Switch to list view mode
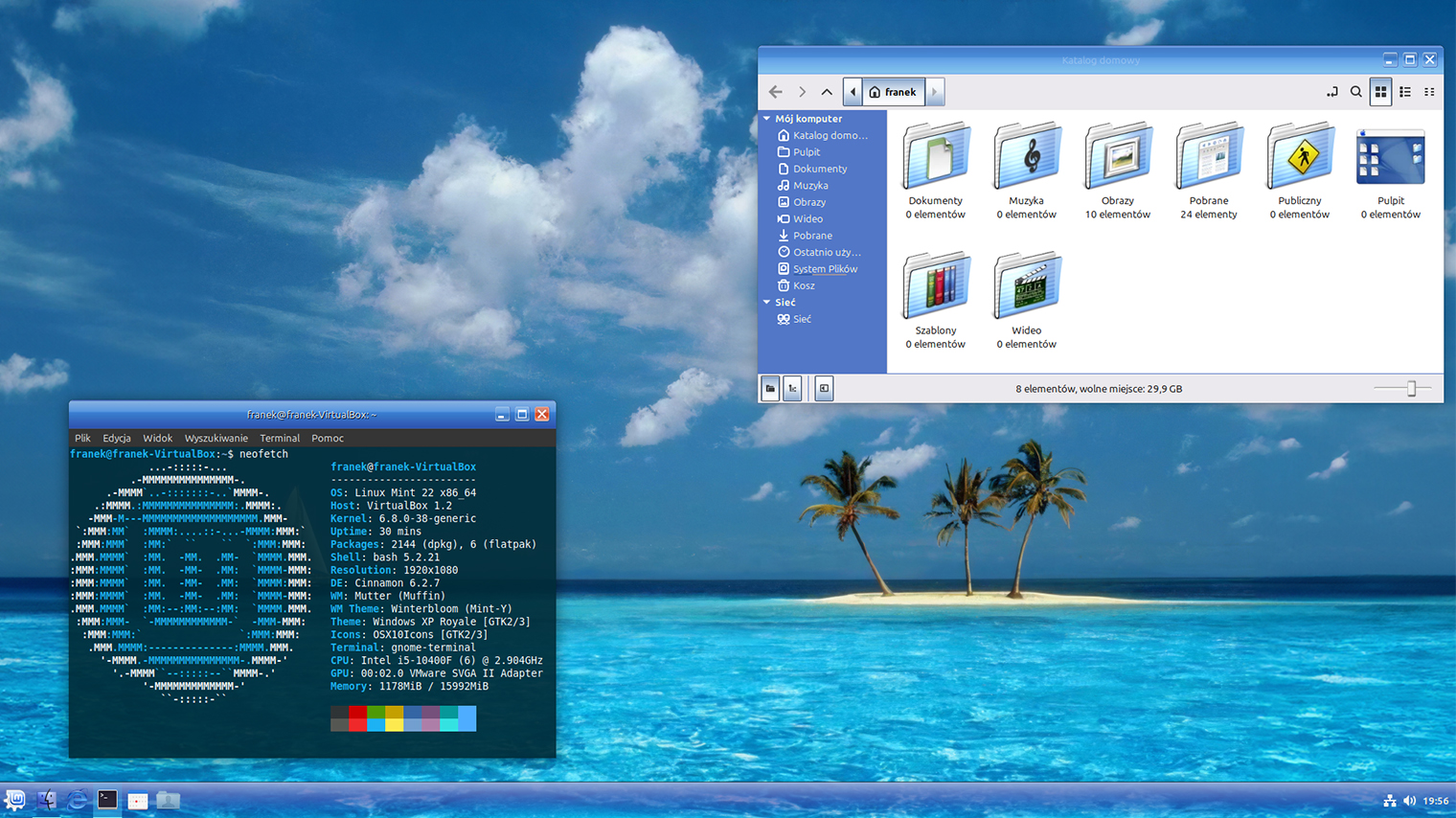This screenshot has width=1456, height=818. pos(1405,92)
